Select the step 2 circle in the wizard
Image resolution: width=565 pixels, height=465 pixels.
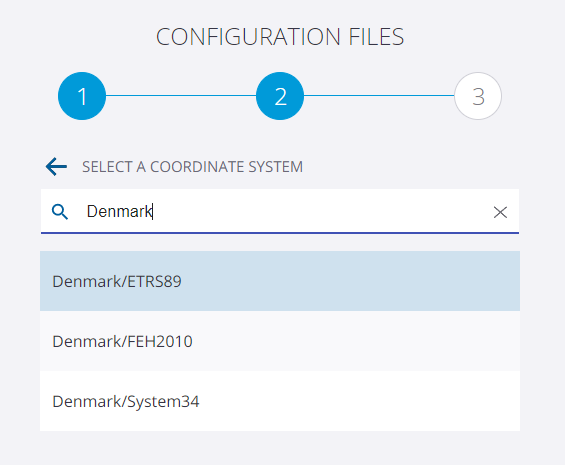coord(280,96)
